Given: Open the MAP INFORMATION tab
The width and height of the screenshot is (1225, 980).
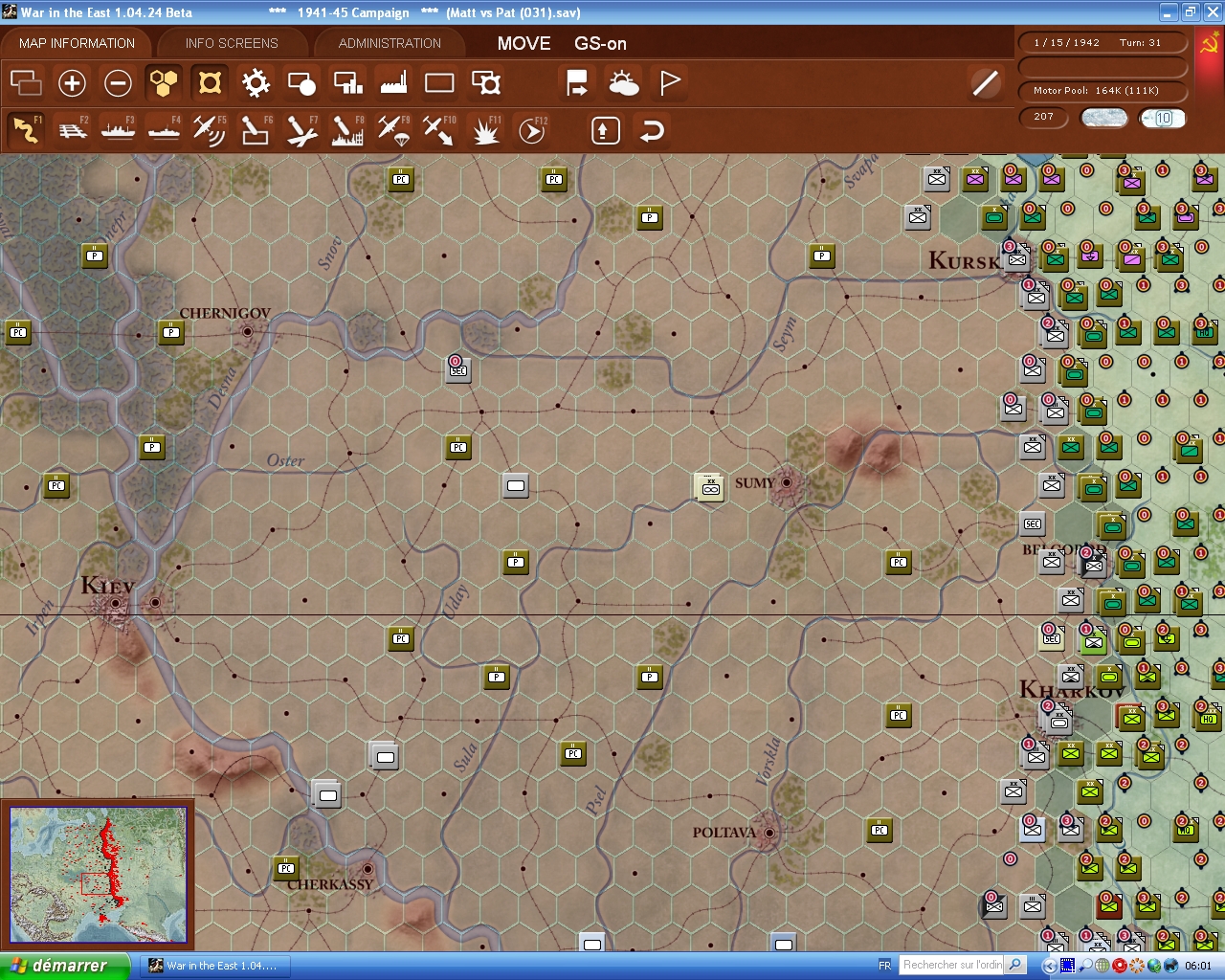Looking at the screenshot, I should point(77,43).
